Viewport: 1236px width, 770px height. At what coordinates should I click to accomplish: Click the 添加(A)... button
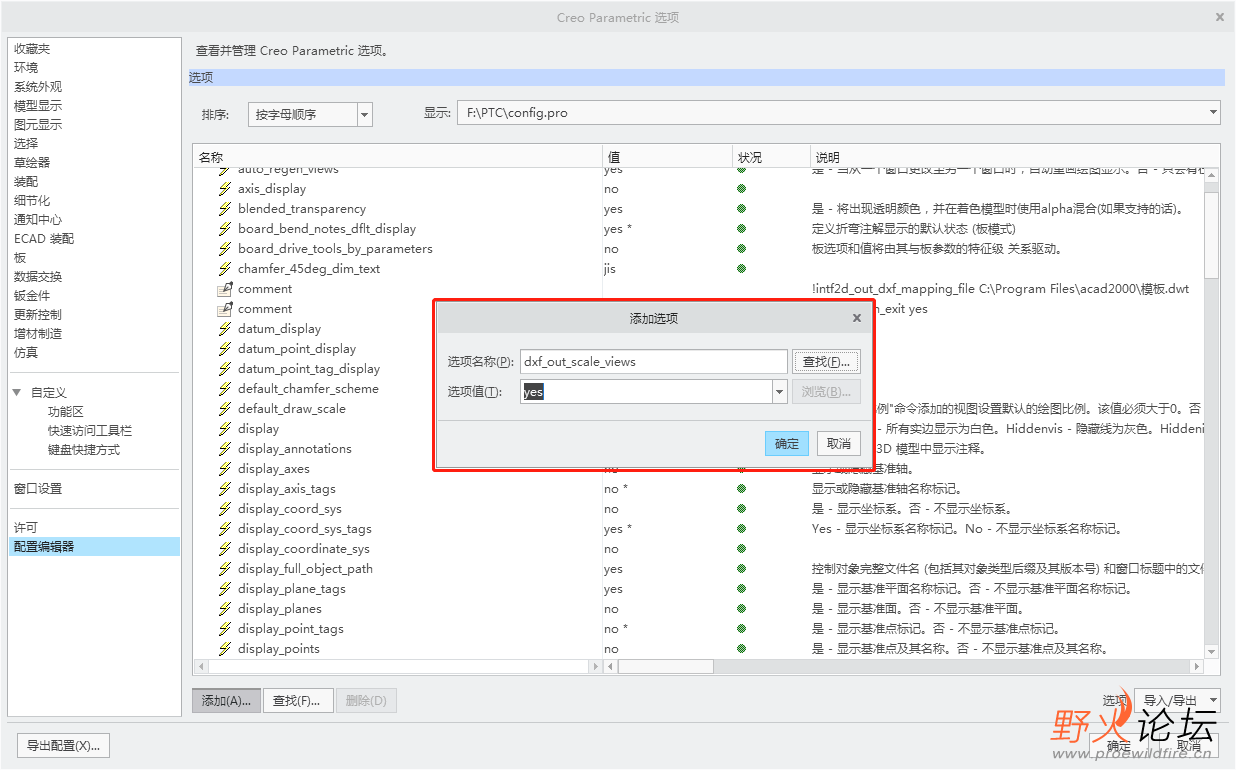pyautogui.click(x=227, y=701)
